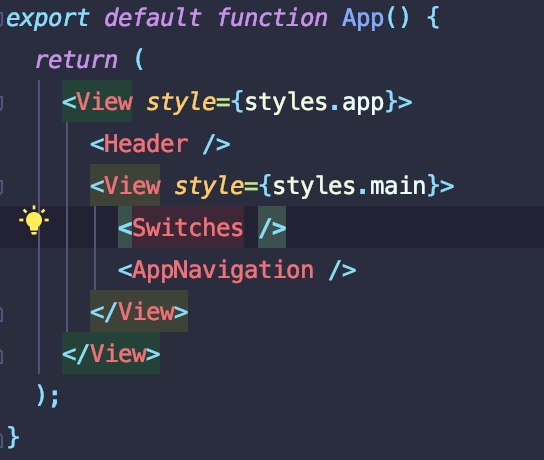The width and height of the screenshot is (544, 460).
Task: Click the closing parenthesis and semicolon
Action: (48, 396)
